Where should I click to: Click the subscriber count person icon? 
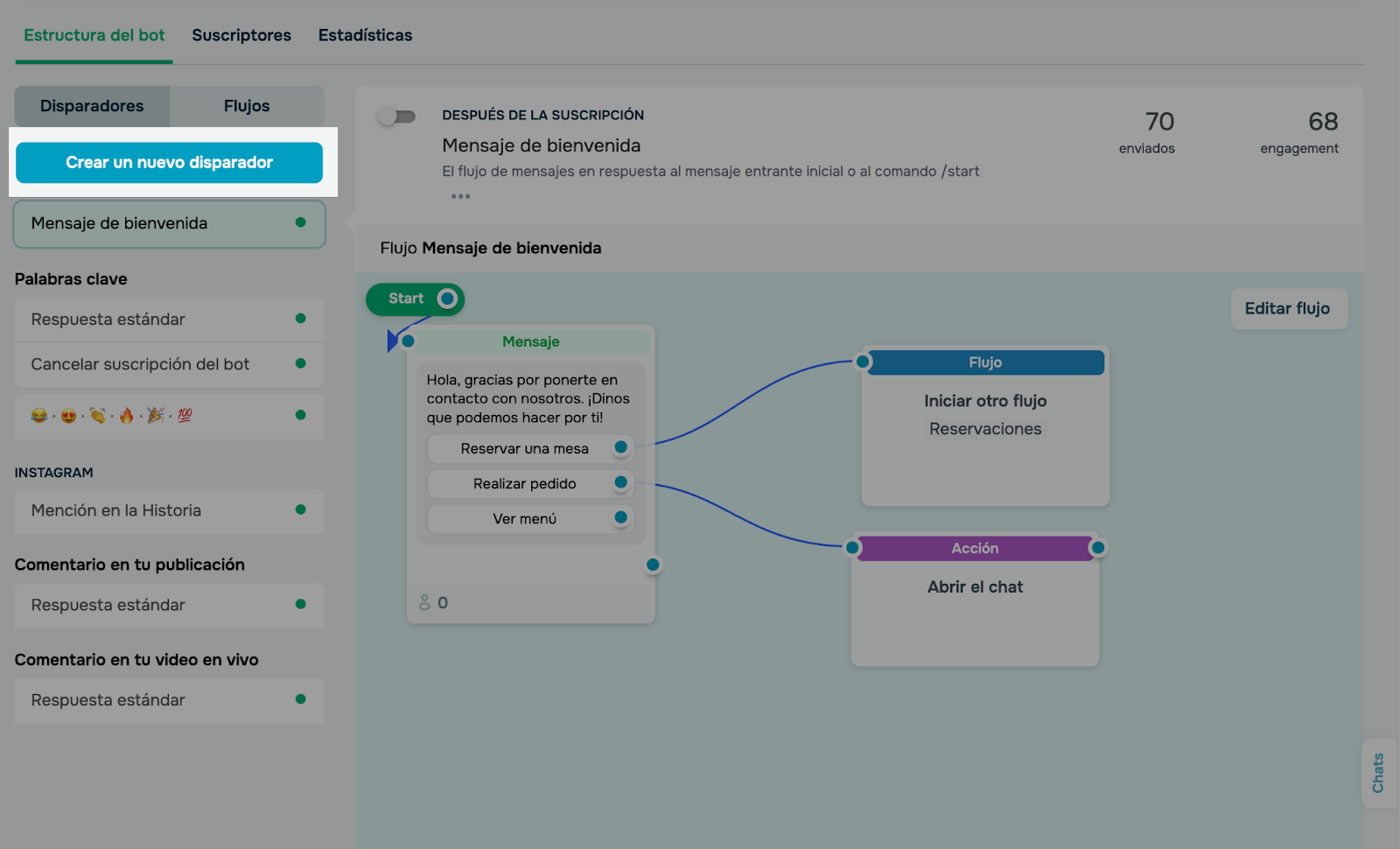[x=424, y=602]
